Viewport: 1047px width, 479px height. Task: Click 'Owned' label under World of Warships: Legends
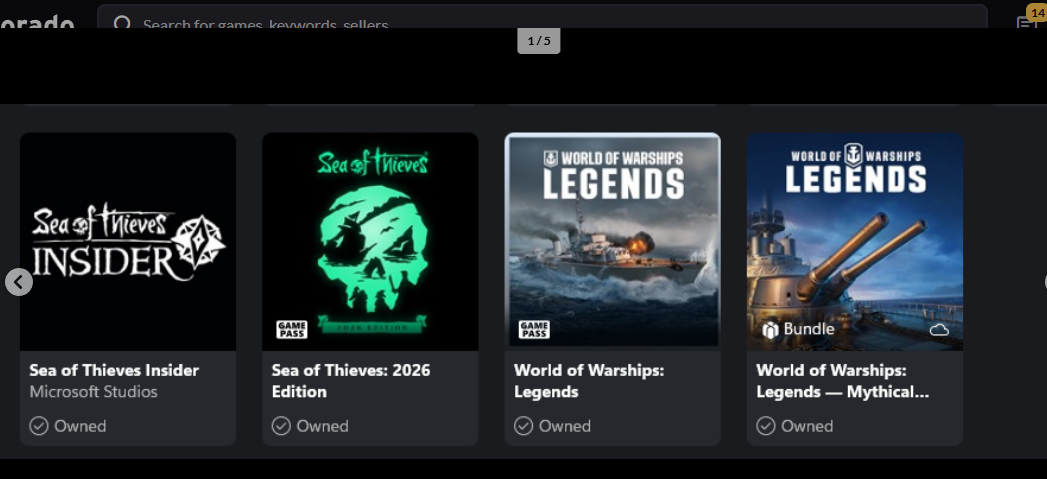point(565,426)
